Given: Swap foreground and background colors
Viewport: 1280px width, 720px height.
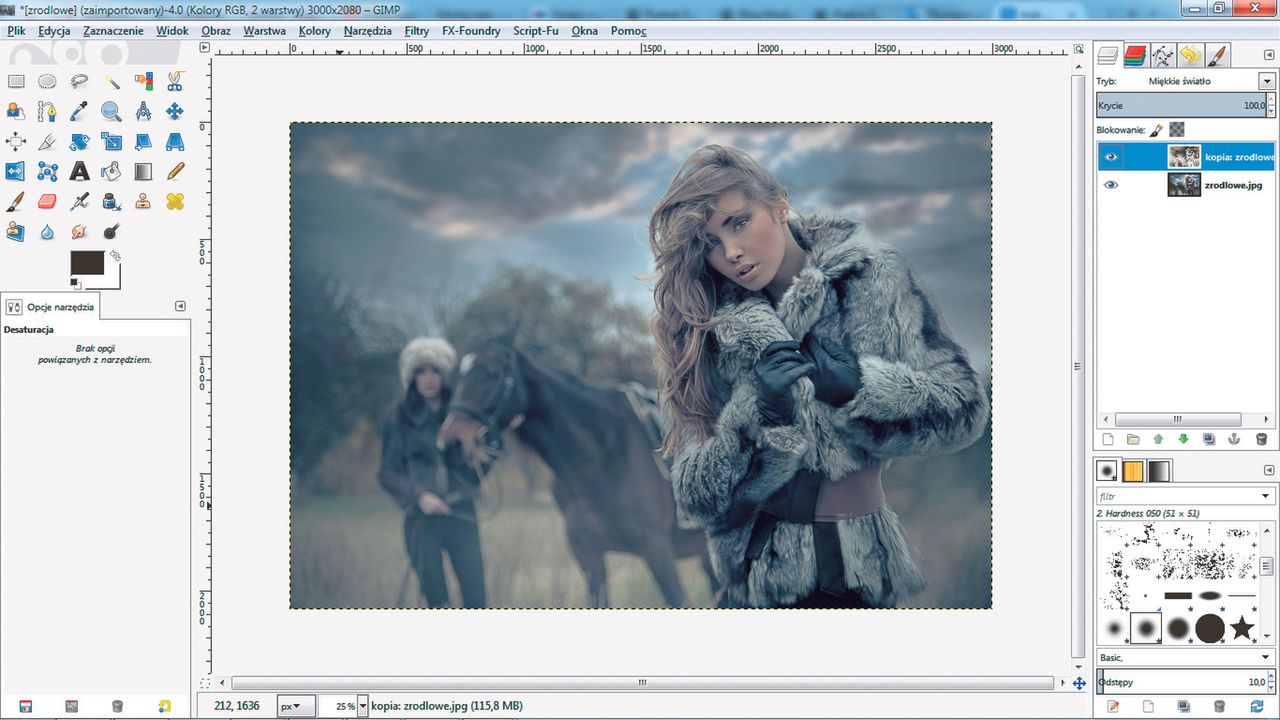Looking at the screenshot, I should coord(114,256).
